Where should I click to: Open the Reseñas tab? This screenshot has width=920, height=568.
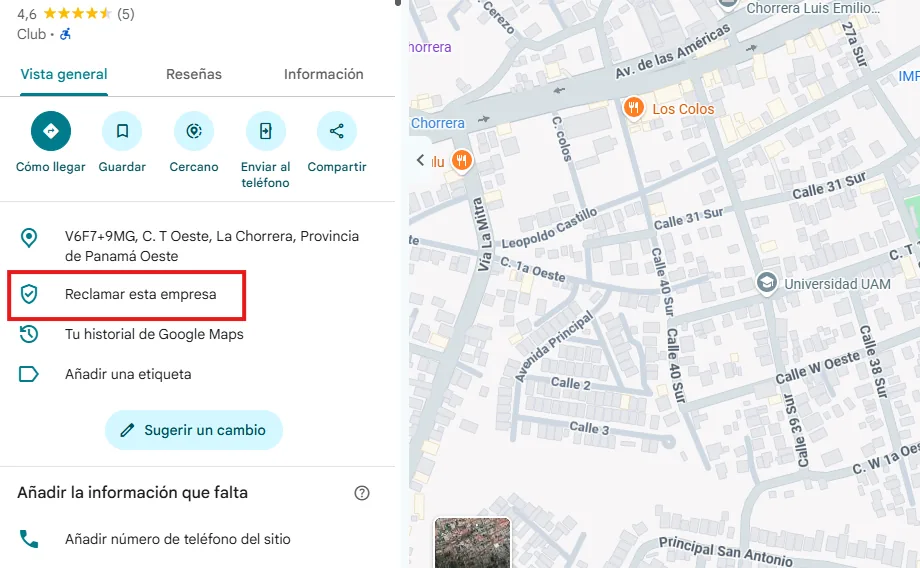(x=194, y=74)
